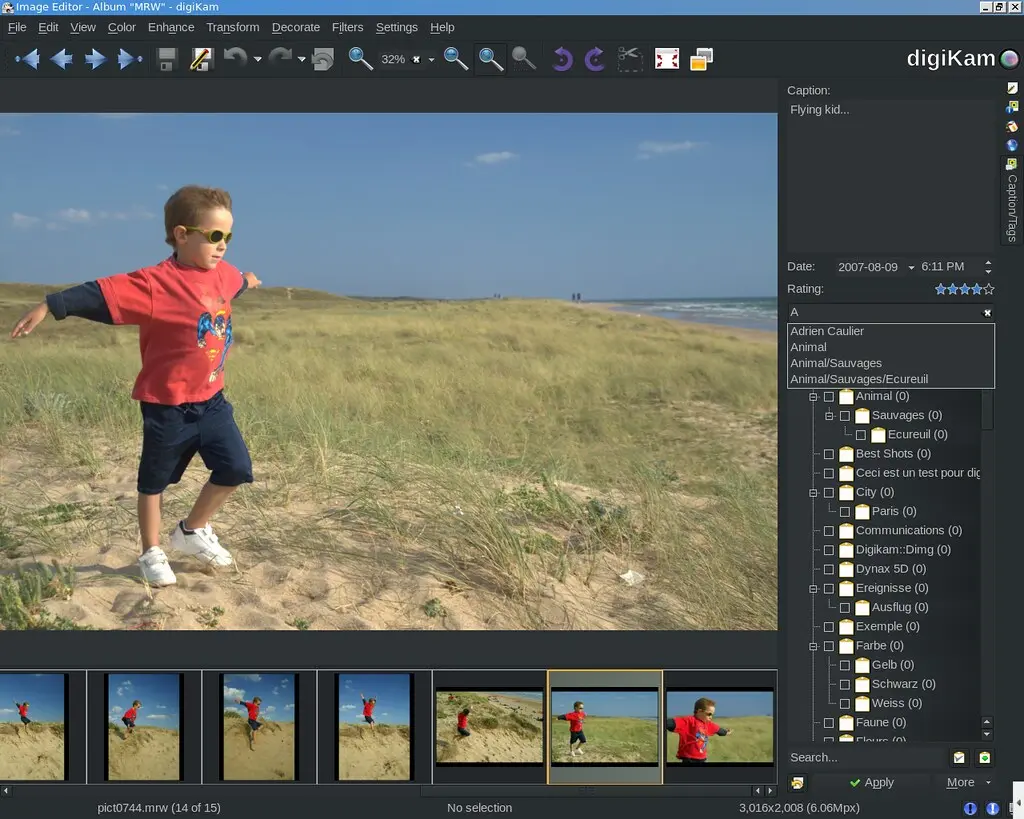Click the Apply button

(x=871, y=783)
